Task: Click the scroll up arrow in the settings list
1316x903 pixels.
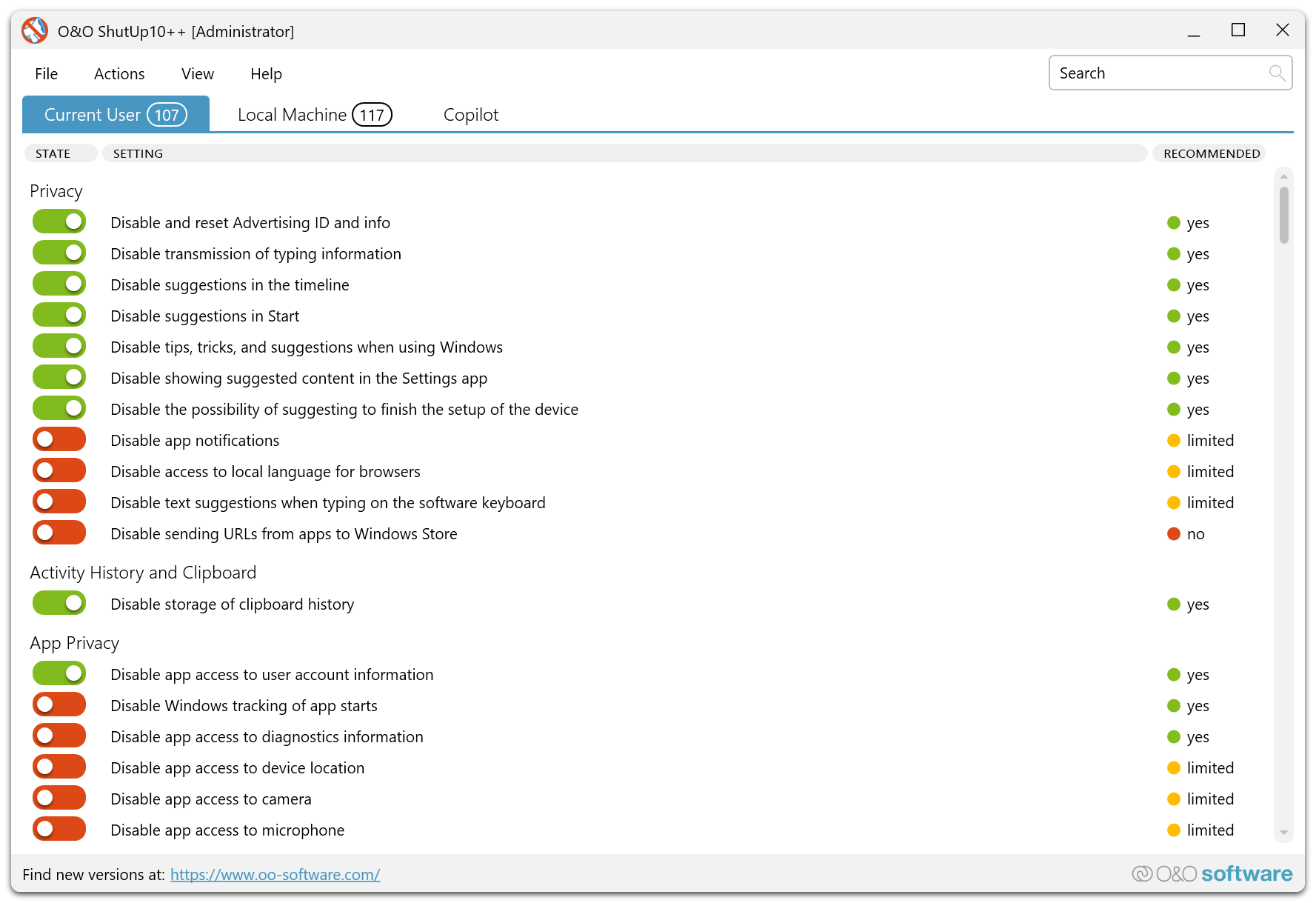Action: pyautogui.click(x=1283, y=177)
